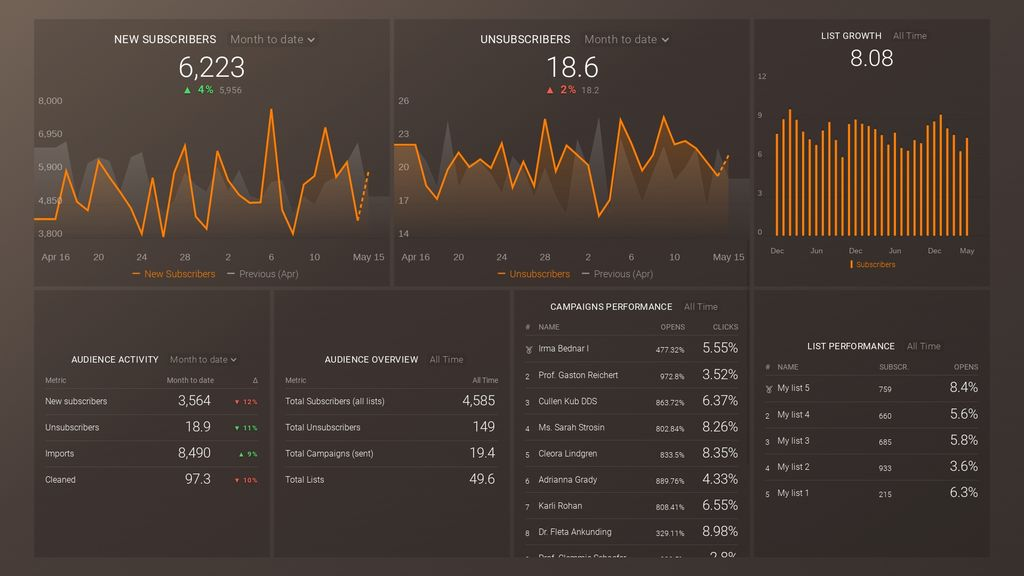Toggle Previous (Apr) legend in New Subscribers chart

[x=263, y=274]
